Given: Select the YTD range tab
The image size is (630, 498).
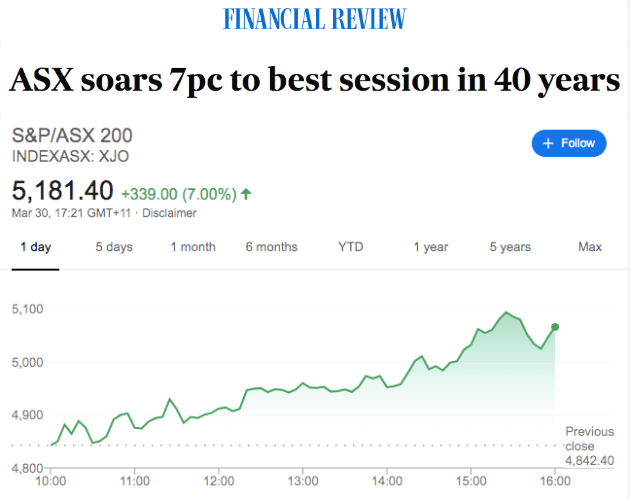Looking at the screenshot, I should pyautogui.click(x=351, y=247).
